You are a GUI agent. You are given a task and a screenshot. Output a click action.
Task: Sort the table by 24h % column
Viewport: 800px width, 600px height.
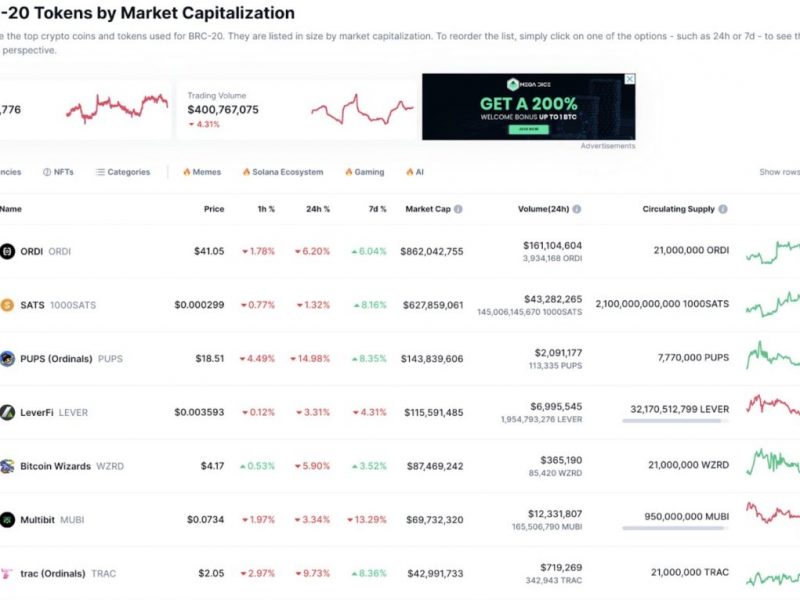pyautogui.click(x=318, y=209)
